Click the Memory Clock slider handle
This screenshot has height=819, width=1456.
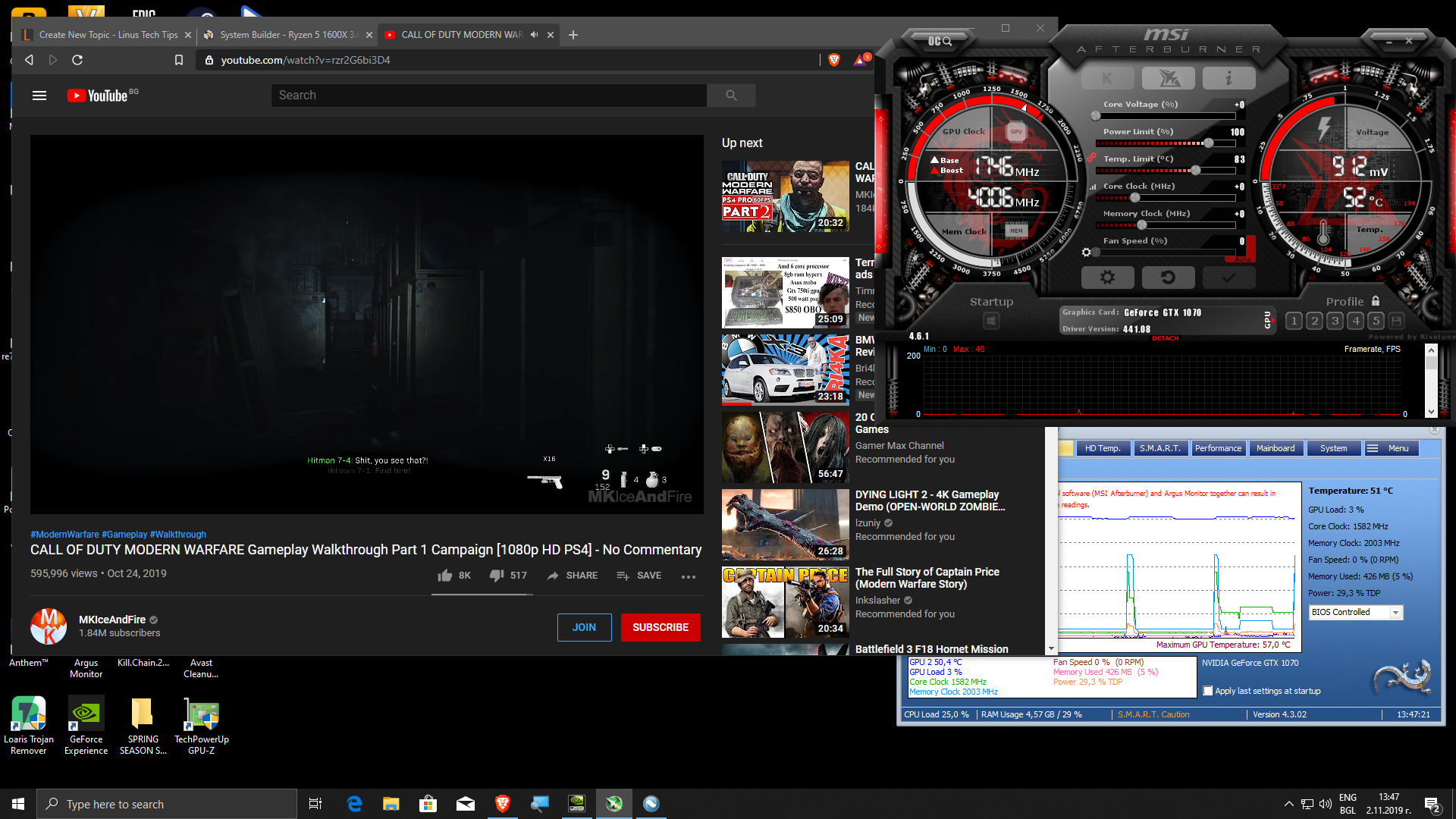tap(1143, 225)
